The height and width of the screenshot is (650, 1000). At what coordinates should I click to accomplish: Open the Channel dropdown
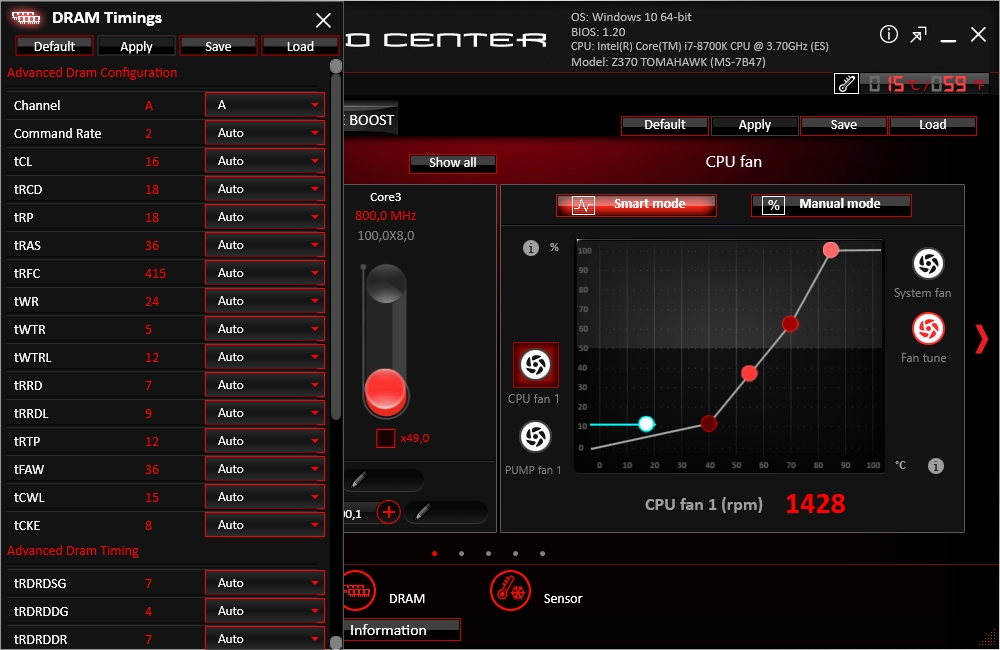(x=265, y=105)
